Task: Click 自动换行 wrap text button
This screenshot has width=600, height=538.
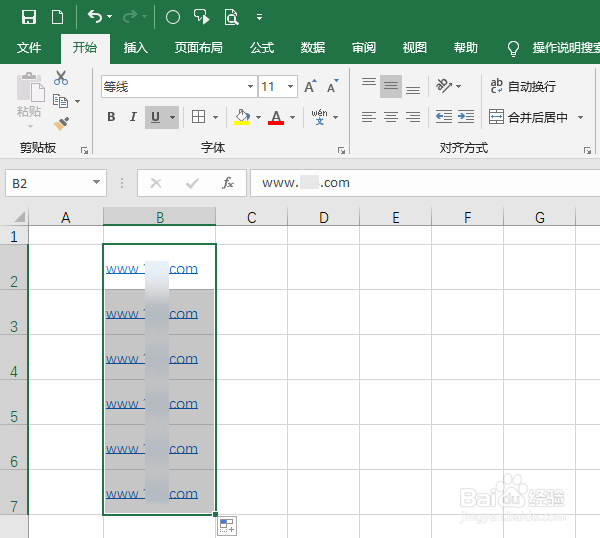Action: (x=523, y=86)
